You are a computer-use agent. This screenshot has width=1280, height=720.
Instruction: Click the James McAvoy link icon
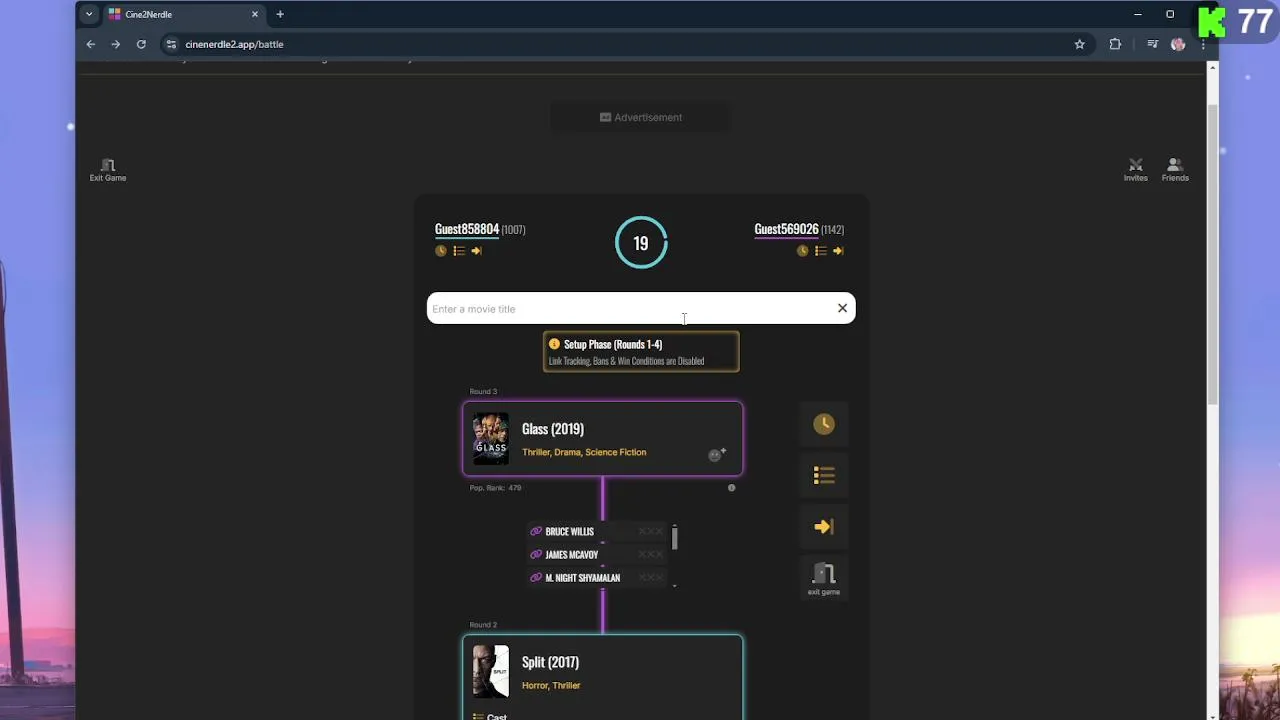(536, 555)
